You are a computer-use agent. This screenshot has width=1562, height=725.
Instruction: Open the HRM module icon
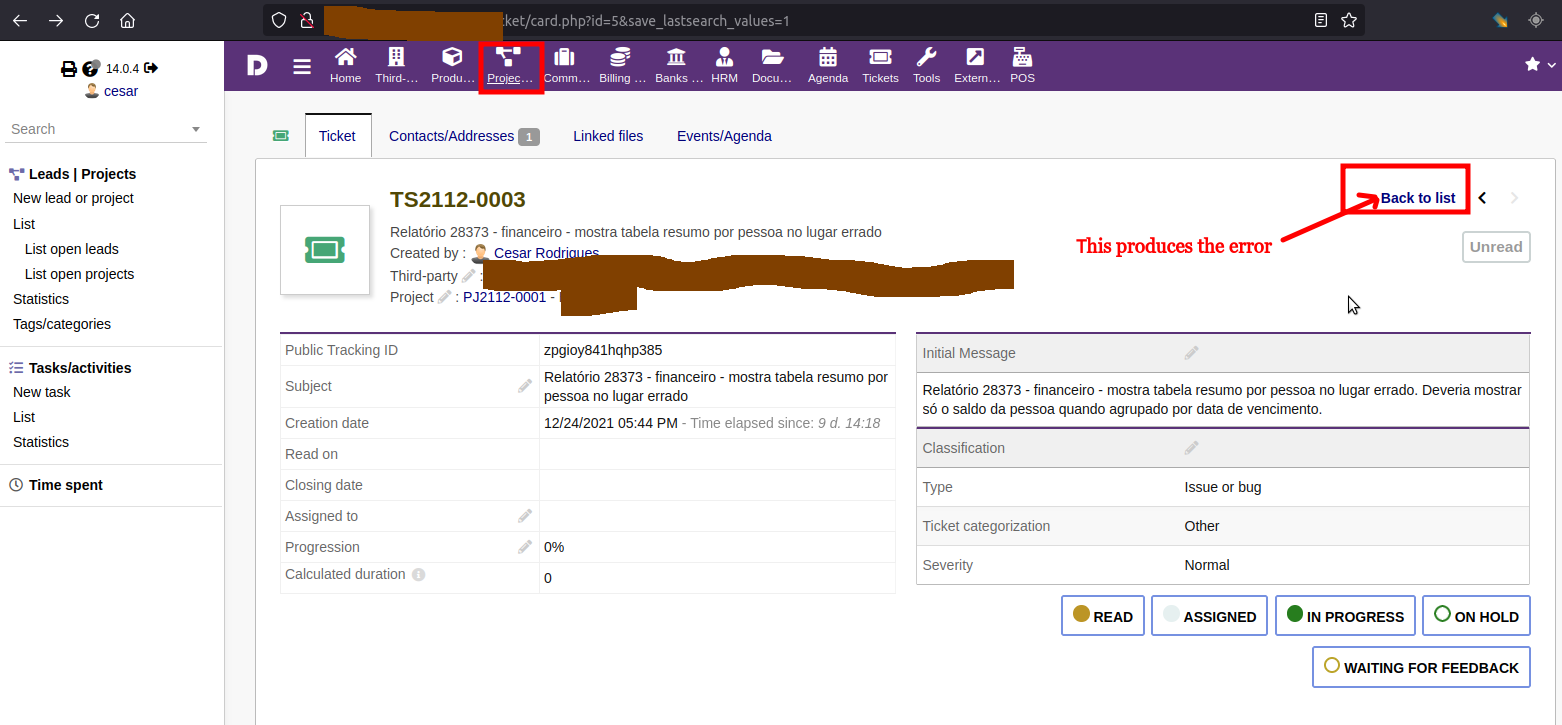pos(724,65)
